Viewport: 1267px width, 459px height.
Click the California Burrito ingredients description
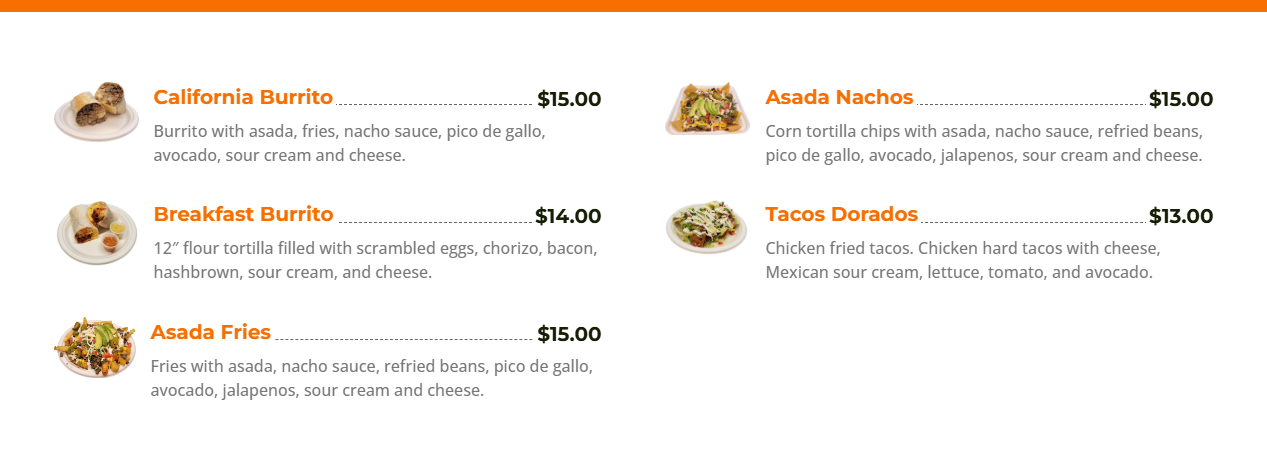(x=349, y=143)
